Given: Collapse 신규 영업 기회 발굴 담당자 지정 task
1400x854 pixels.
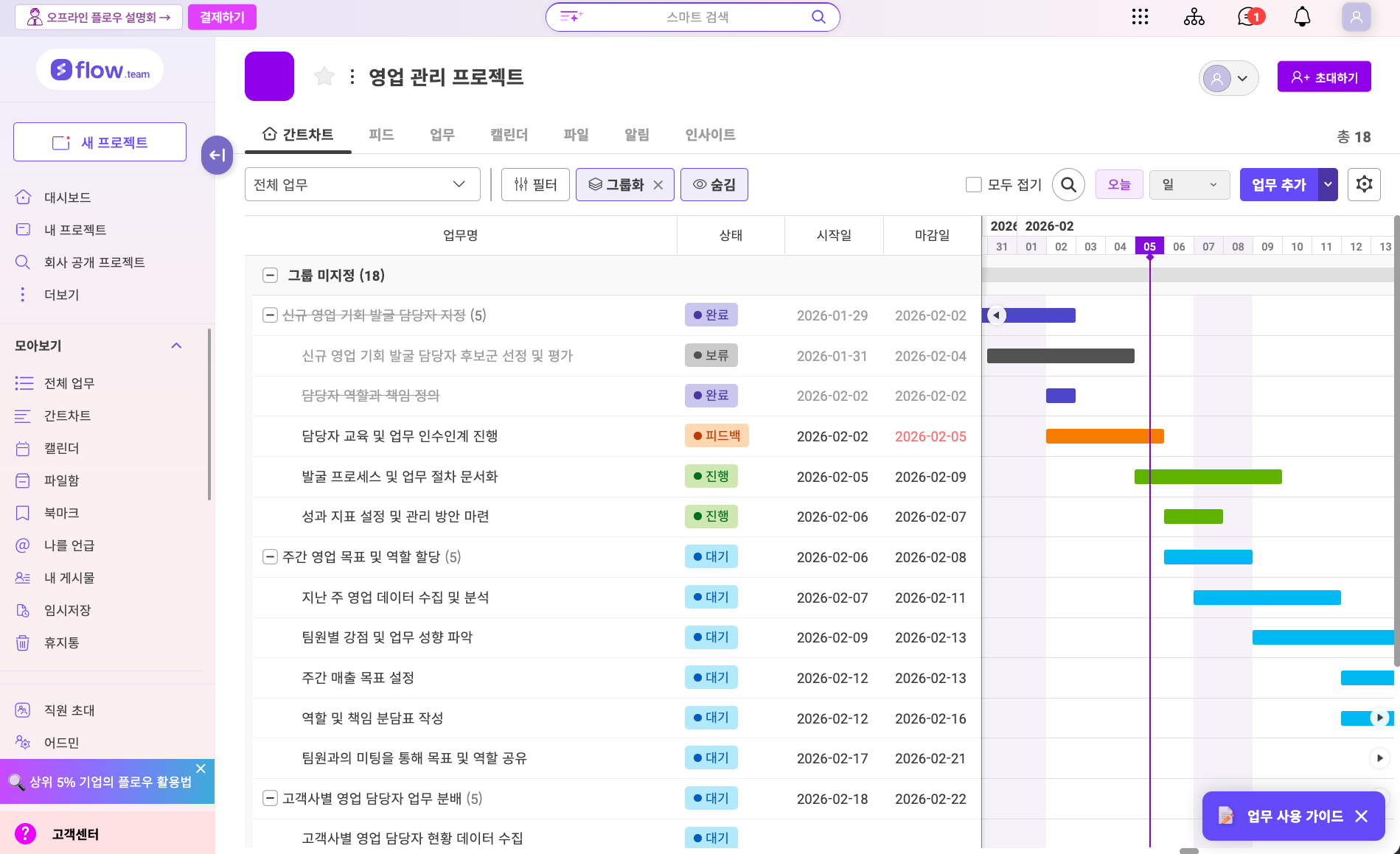Looking at the screenshot, I should click(x=270, y=315).
